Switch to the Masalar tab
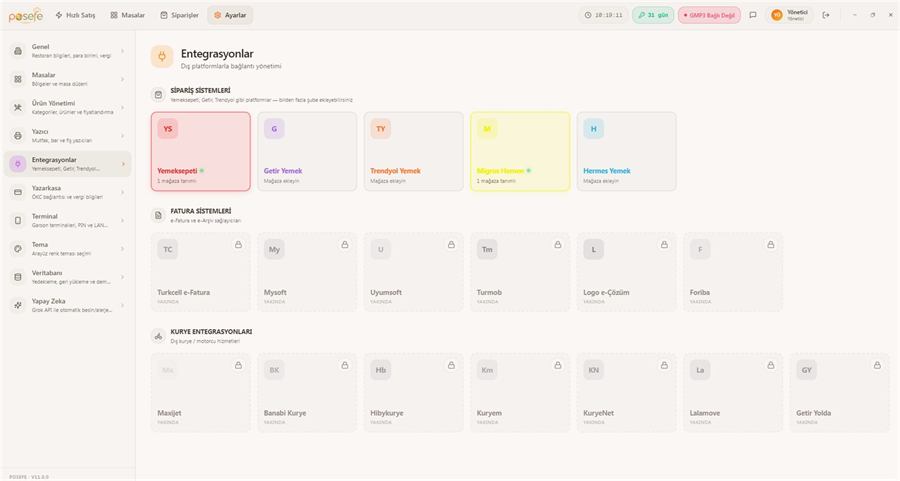Screen dimensions: 900x481 [127, 15]
